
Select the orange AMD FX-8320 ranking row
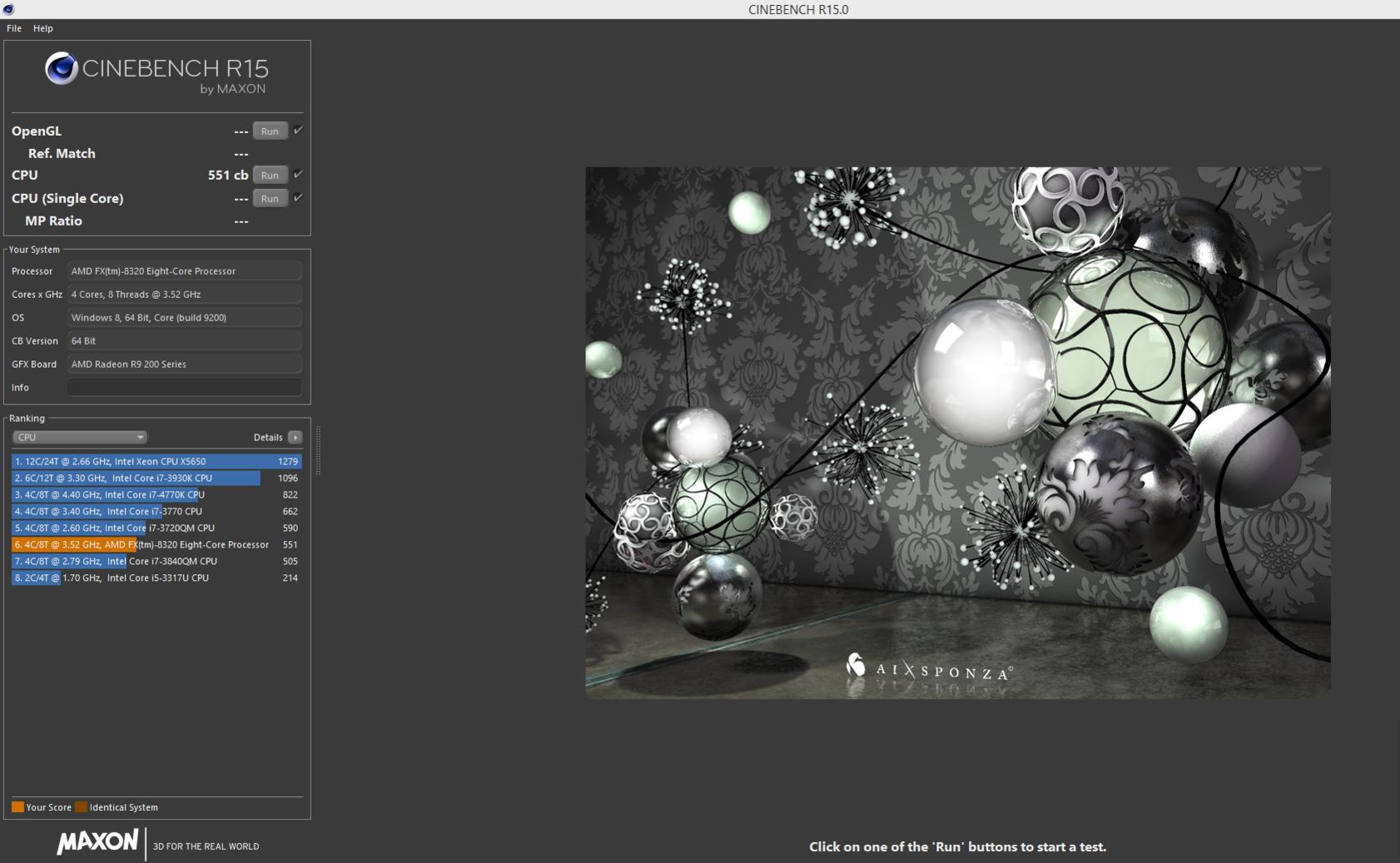pyautogui.click(x=156, y=544)
